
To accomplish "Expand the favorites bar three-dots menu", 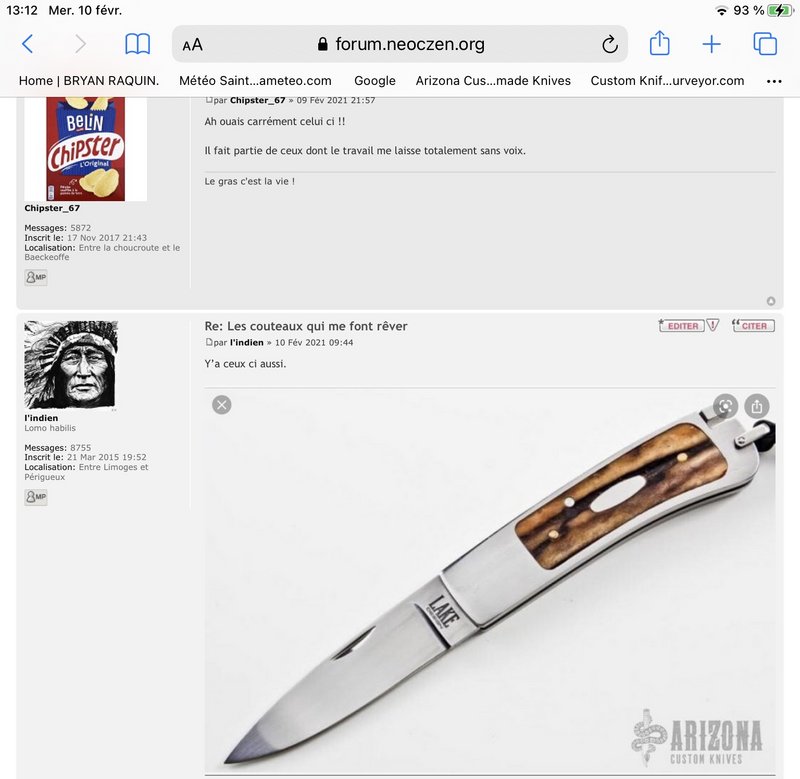I will (774, 81).
